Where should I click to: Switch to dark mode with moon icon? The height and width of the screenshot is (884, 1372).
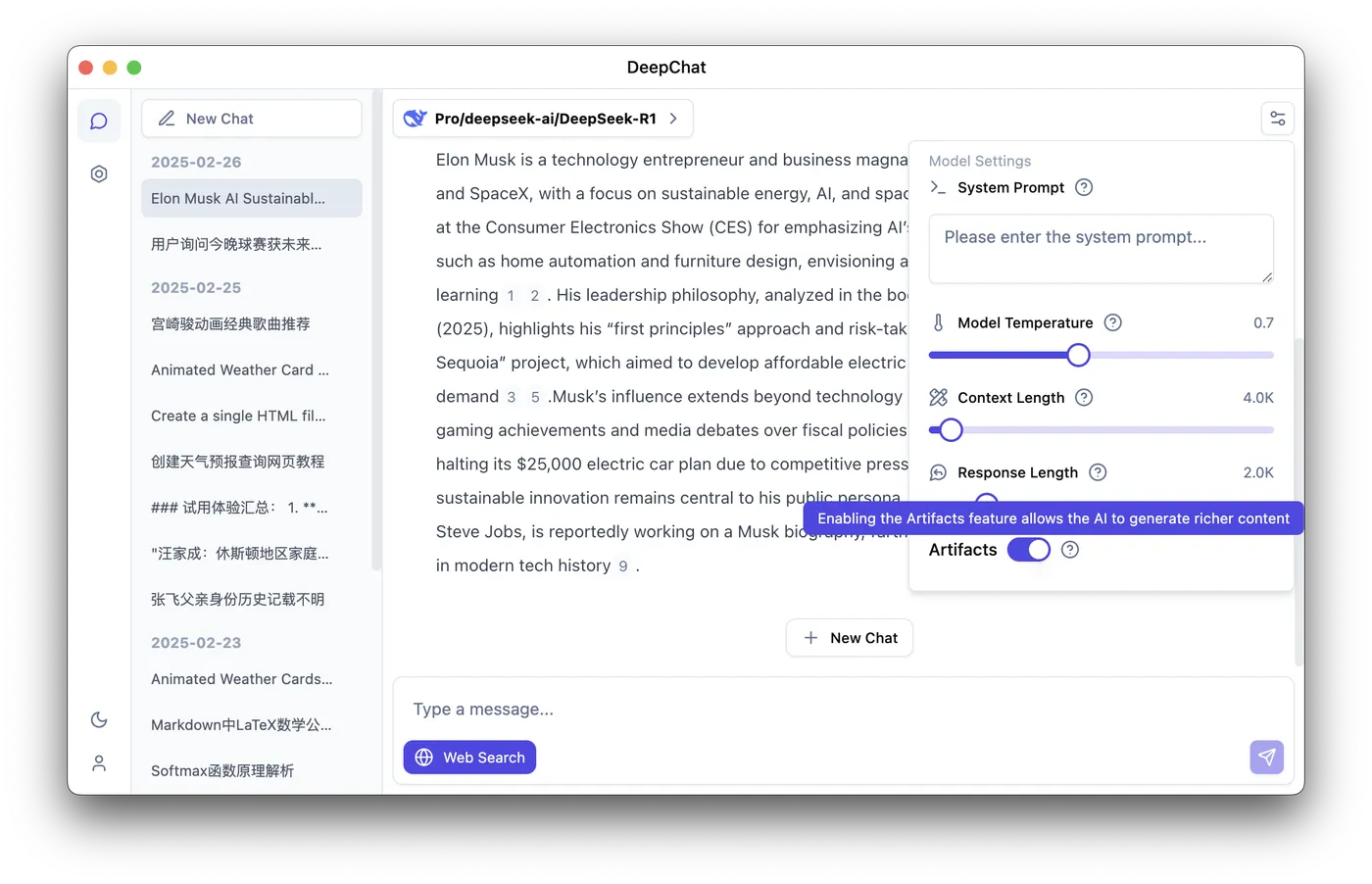(99, 719)
